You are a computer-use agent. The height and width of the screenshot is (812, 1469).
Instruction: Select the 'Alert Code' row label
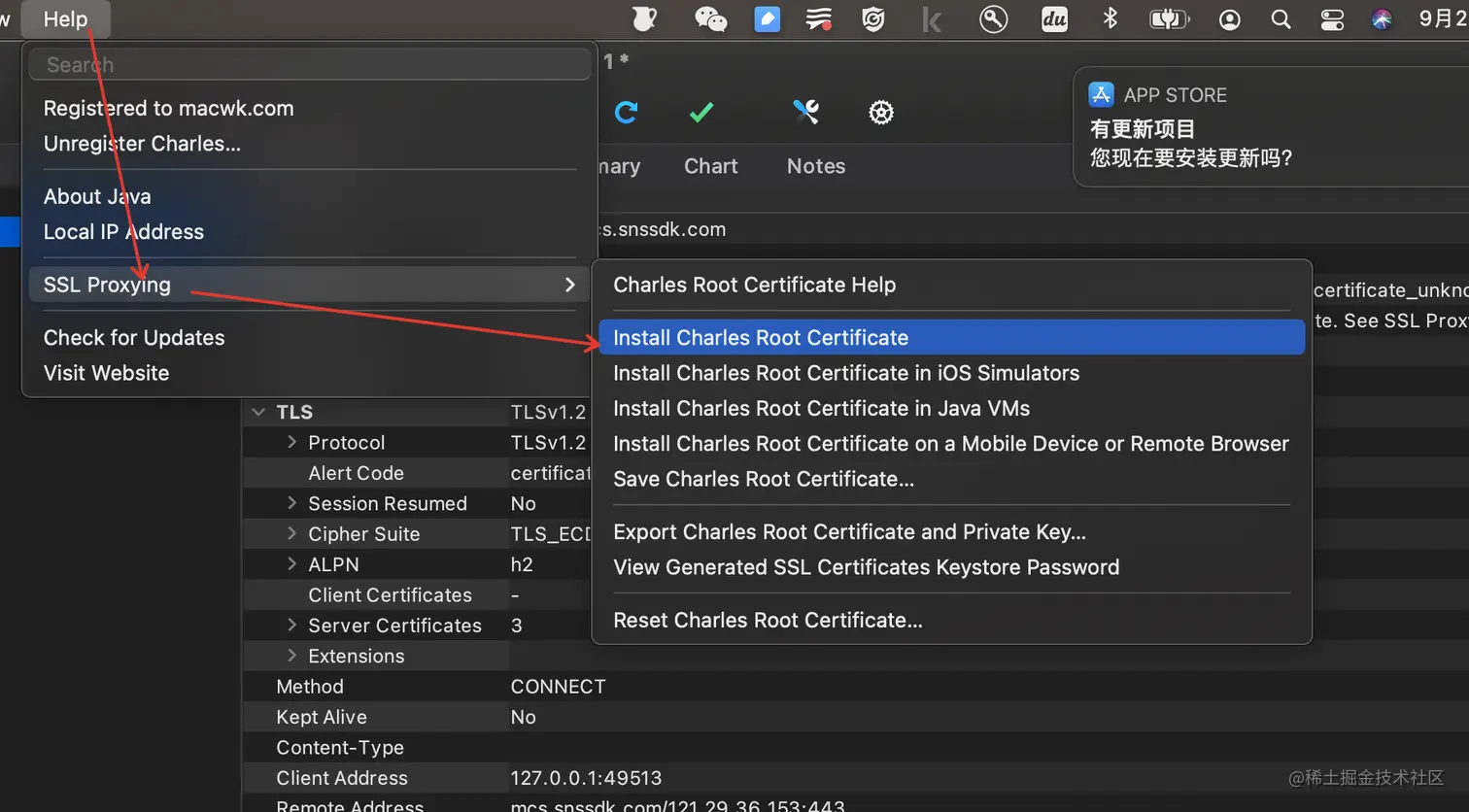coord(356,473)
